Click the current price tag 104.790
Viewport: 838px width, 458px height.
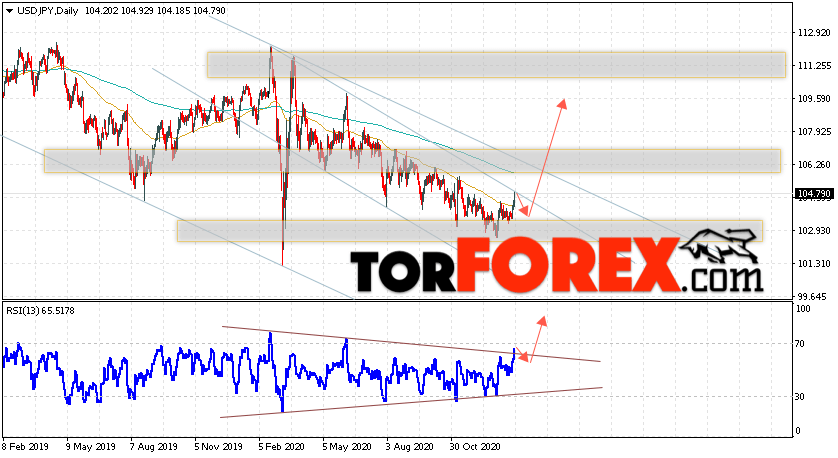(x=813, y=193)
